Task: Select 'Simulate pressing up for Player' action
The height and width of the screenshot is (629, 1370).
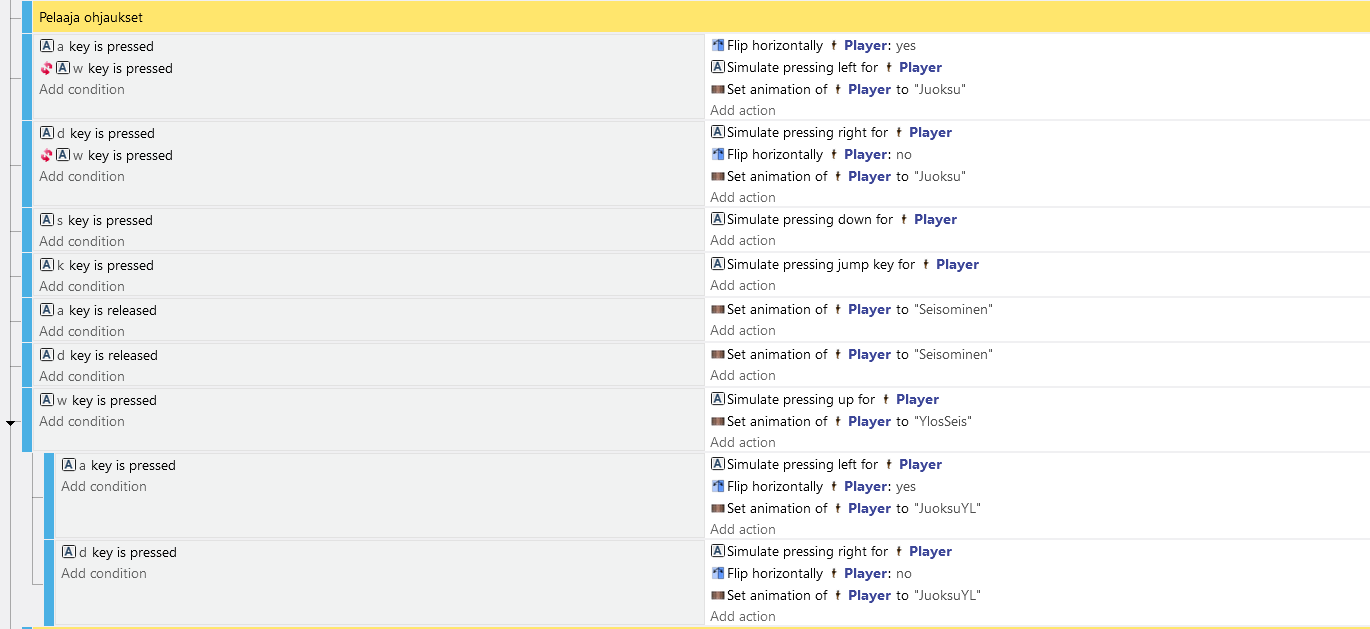Action: [x=825, y=399]
